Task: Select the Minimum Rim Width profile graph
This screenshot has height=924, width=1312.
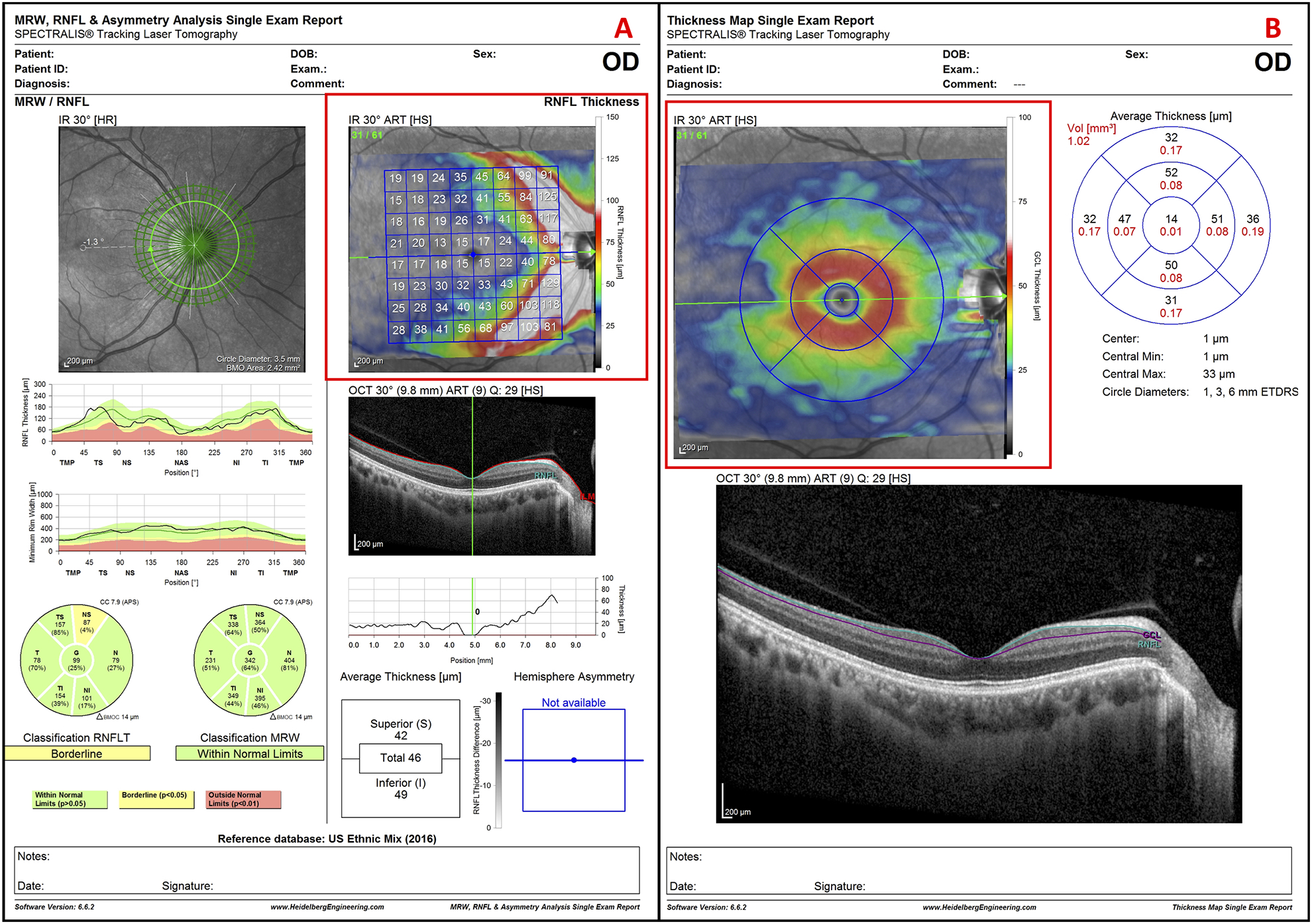Action: pyautogui.click(x=182, y=523)
